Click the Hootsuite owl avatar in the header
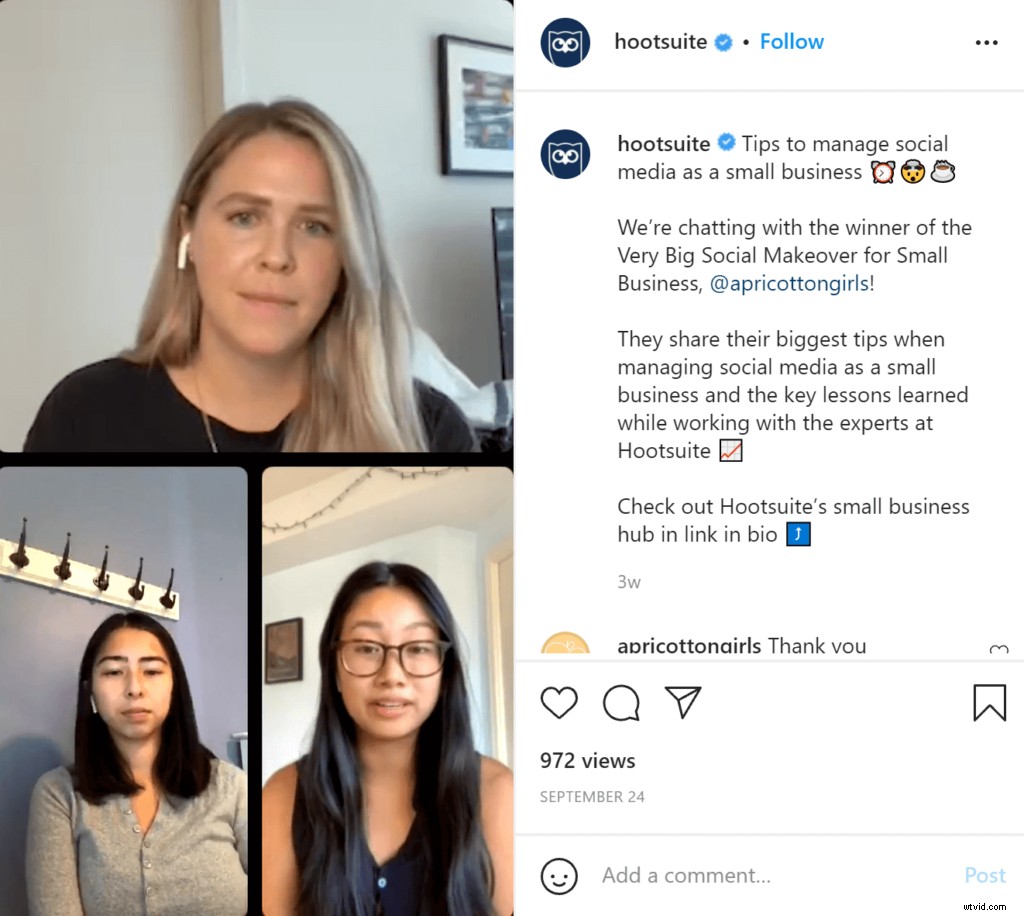 (x=566, y=42)
